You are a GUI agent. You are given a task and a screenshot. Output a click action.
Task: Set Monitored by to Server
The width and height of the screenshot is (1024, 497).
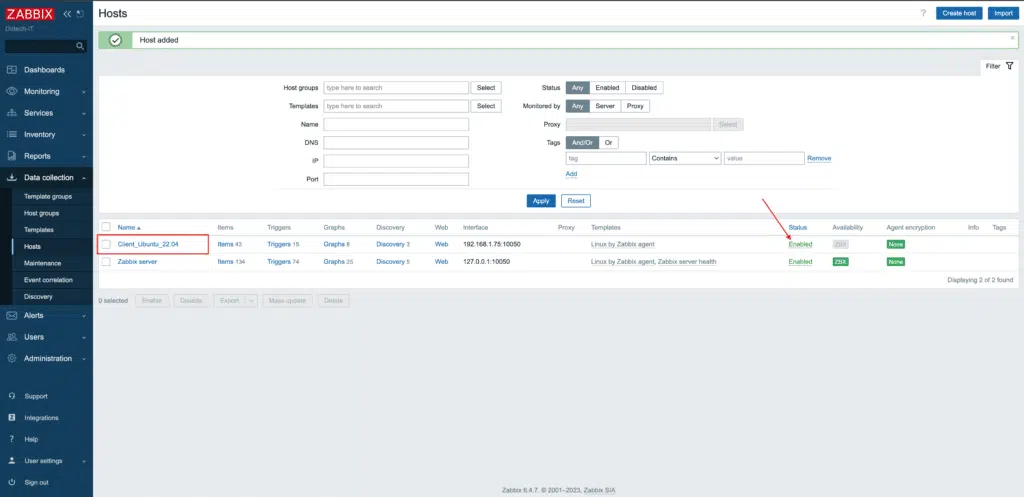tap(605, 106)
